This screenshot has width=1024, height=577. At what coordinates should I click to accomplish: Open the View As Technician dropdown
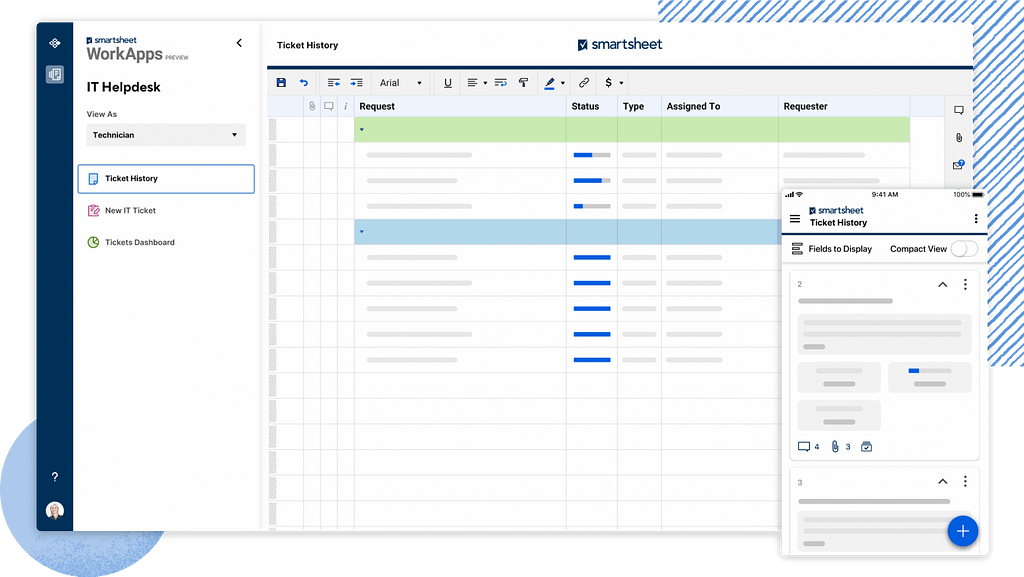pyautogui.click(x=166, y=135)
